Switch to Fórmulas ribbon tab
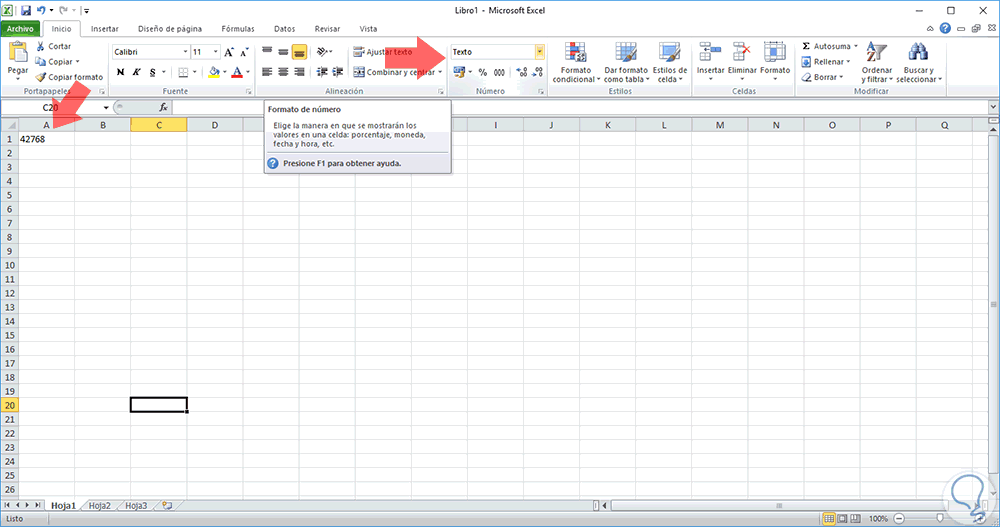 (x=238, y=29)
